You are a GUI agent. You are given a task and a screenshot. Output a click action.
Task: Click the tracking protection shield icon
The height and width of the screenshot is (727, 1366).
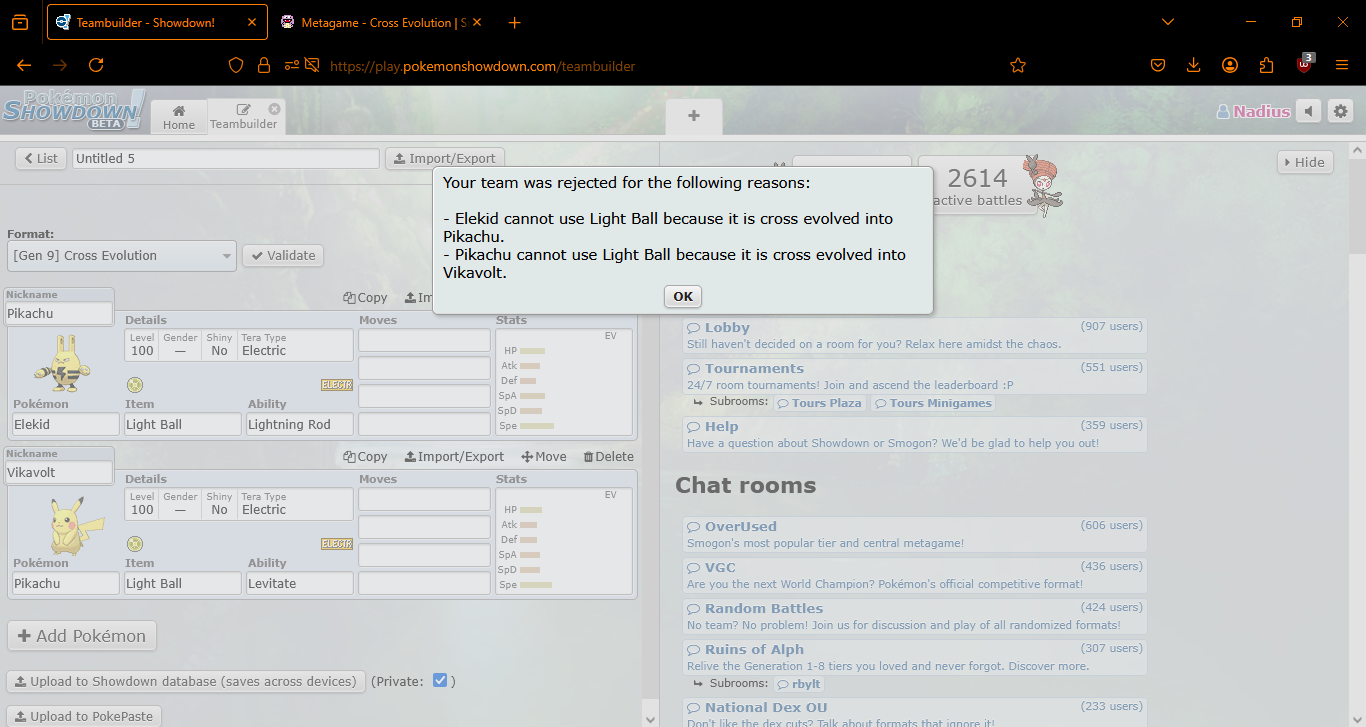pos(236,65)
